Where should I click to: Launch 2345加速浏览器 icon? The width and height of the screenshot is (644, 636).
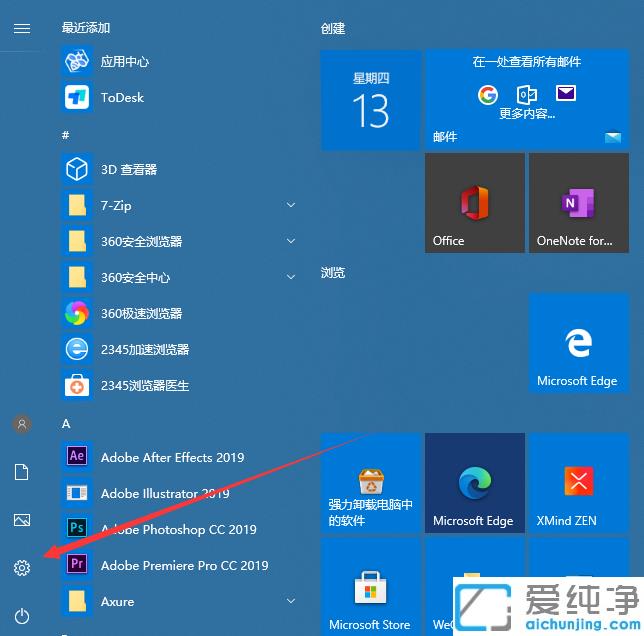point(77,349)
